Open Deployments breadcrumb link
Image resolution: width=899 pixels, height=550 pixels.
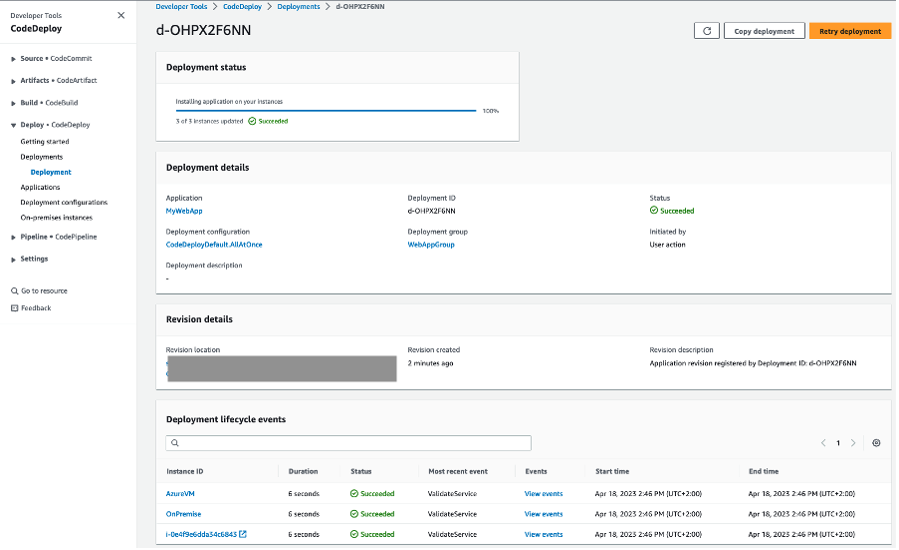click(x=299, y=7)
